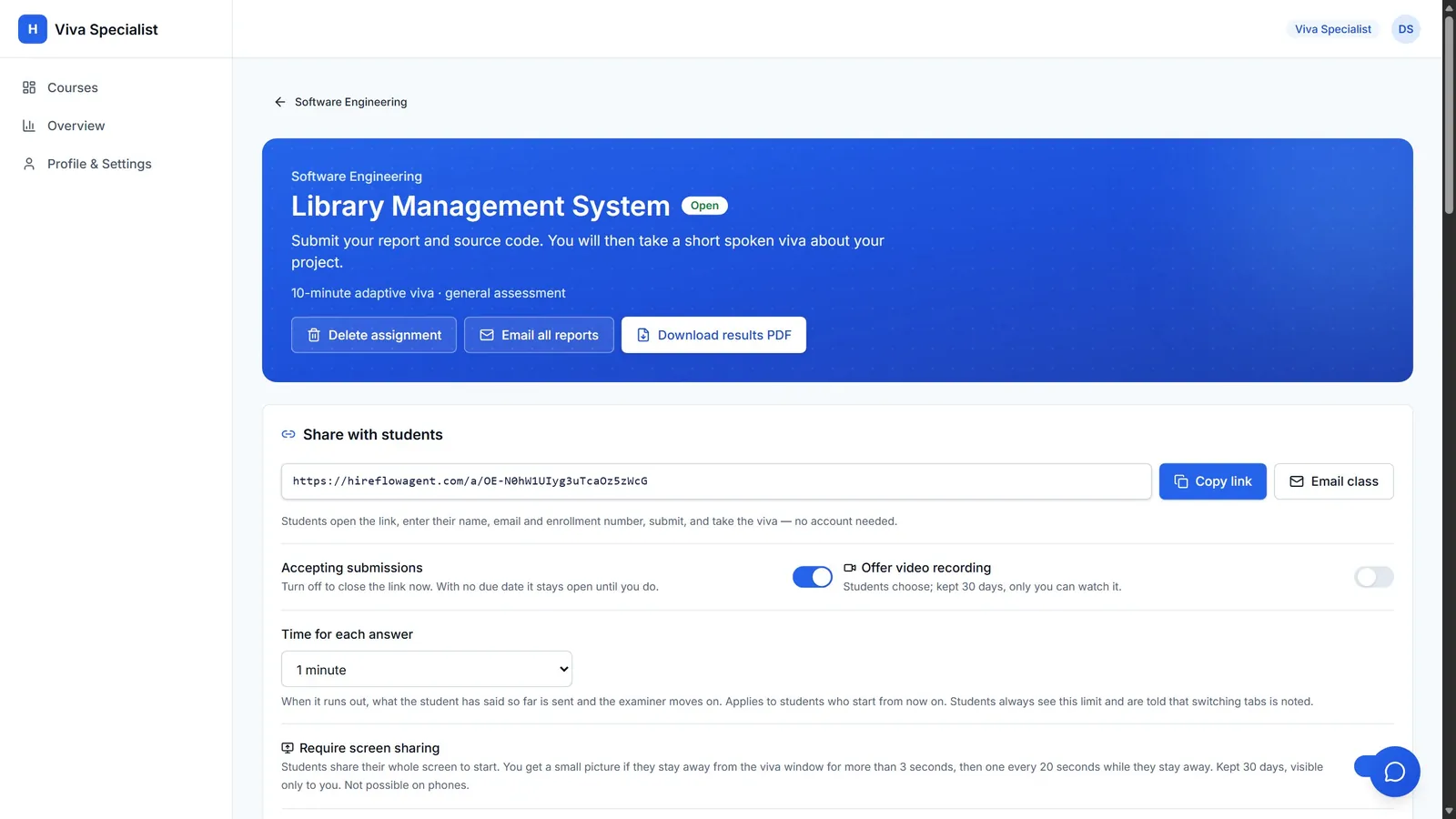Click '10-minute adaptive viva · general assessment' text
Screen dimensions: 1456x819
[428, 293]
